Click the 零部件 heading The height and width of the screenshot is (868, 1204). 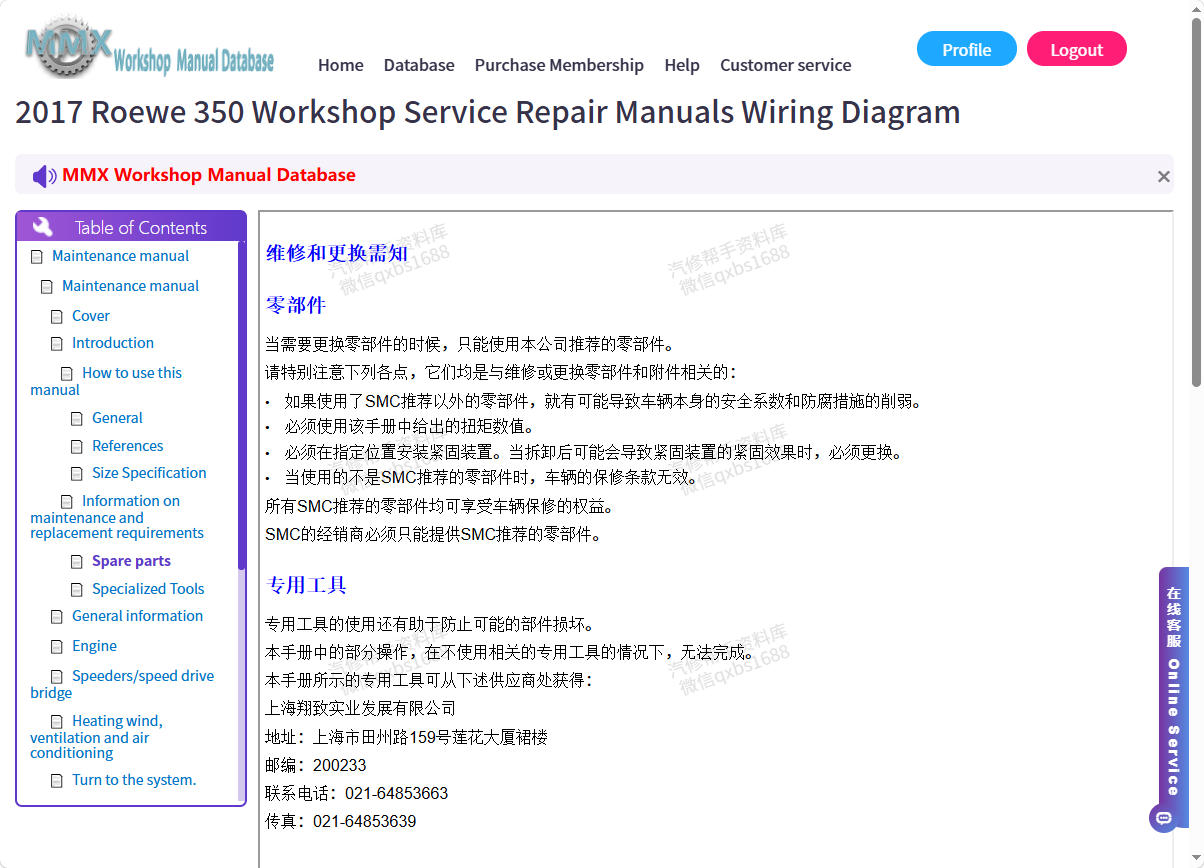[x=296, y=305]
